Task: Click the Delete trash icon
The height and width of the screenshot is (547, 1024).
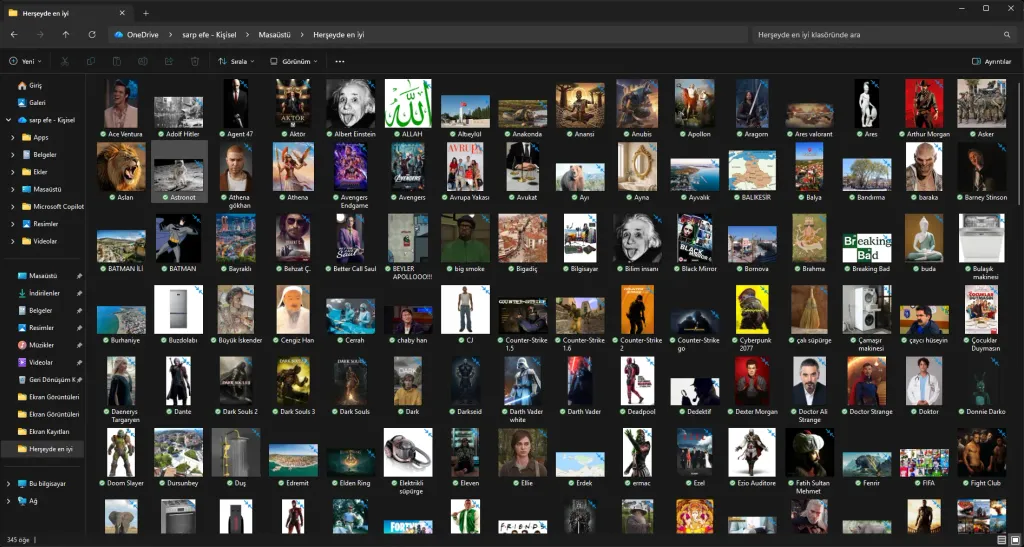Action: (195, 61)
